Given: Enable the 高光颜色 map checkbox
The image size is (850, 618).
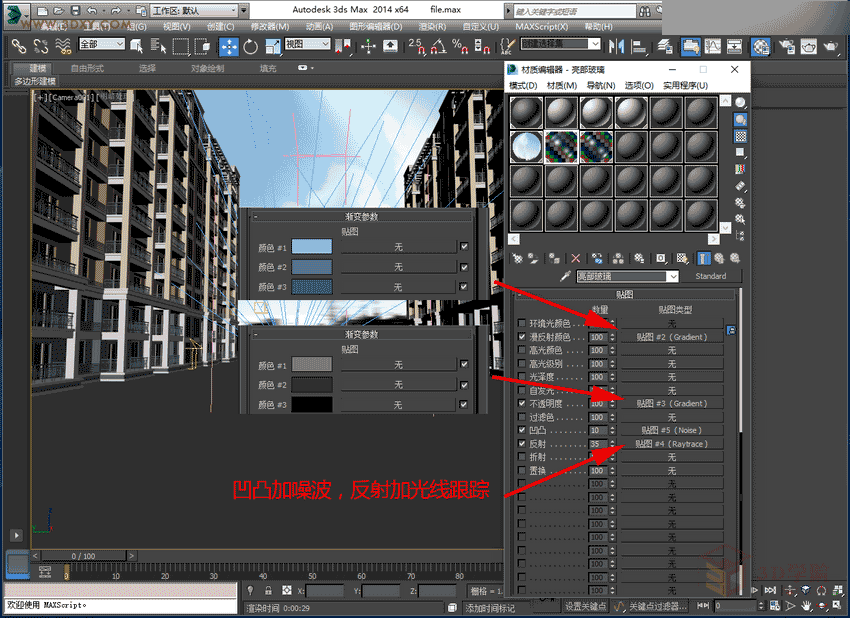Looking at the screenshot, I should click(x=521, y=350).
